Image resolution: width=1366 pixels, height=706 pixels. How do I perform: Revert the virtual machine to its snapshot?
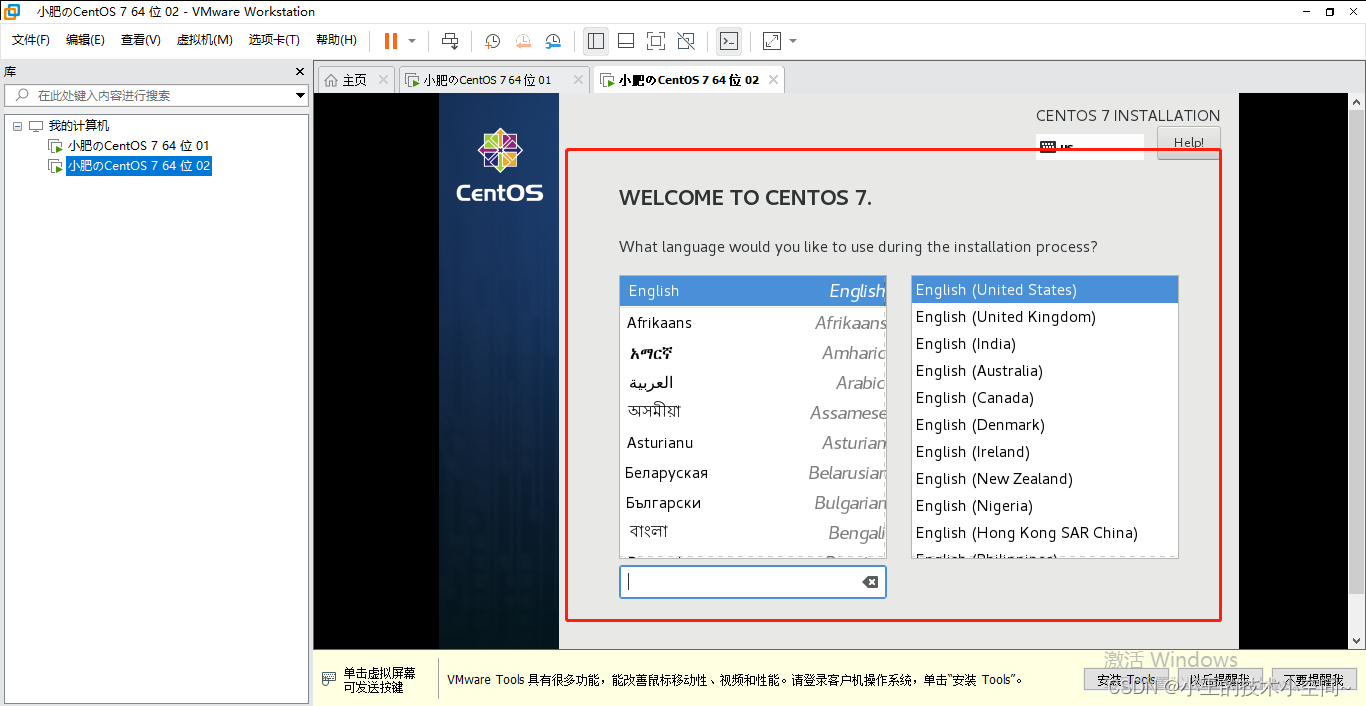tap(523, 41)
